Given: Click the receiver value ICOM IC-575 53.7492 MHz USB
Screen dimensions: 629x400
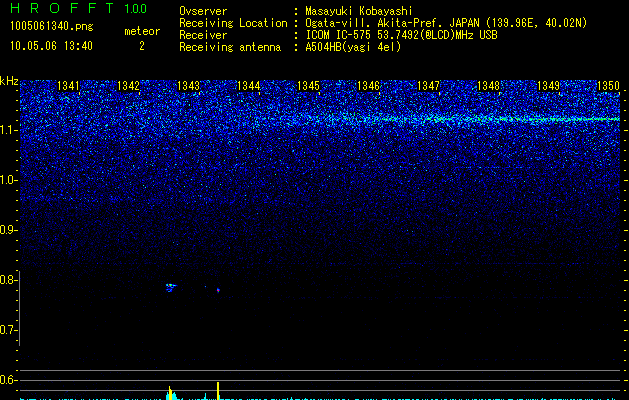Looking at the screenshot, I should tap(401, 35).
